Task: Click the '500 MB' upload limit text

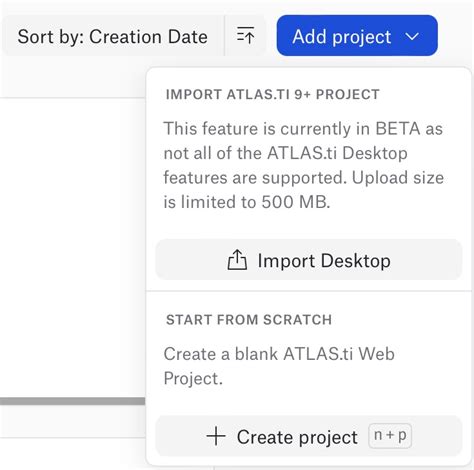Action: click(x=295, y=202)
